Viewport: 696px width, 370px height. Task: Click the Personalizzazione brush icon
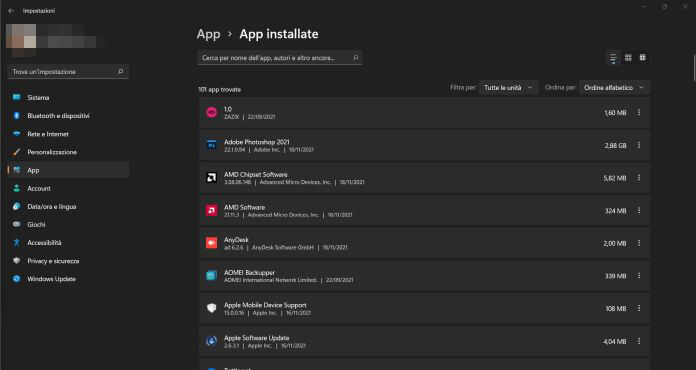point(17,152)
